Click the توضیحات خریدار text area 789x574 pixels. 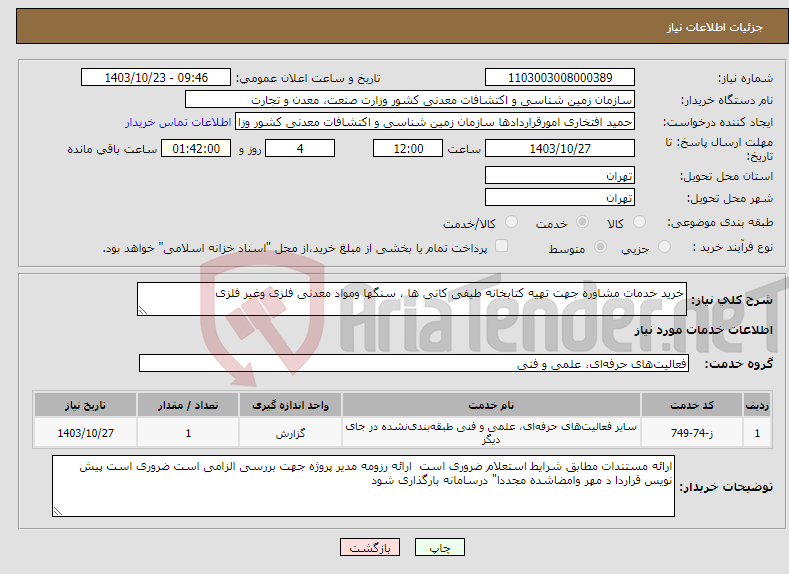click(363, 486)
